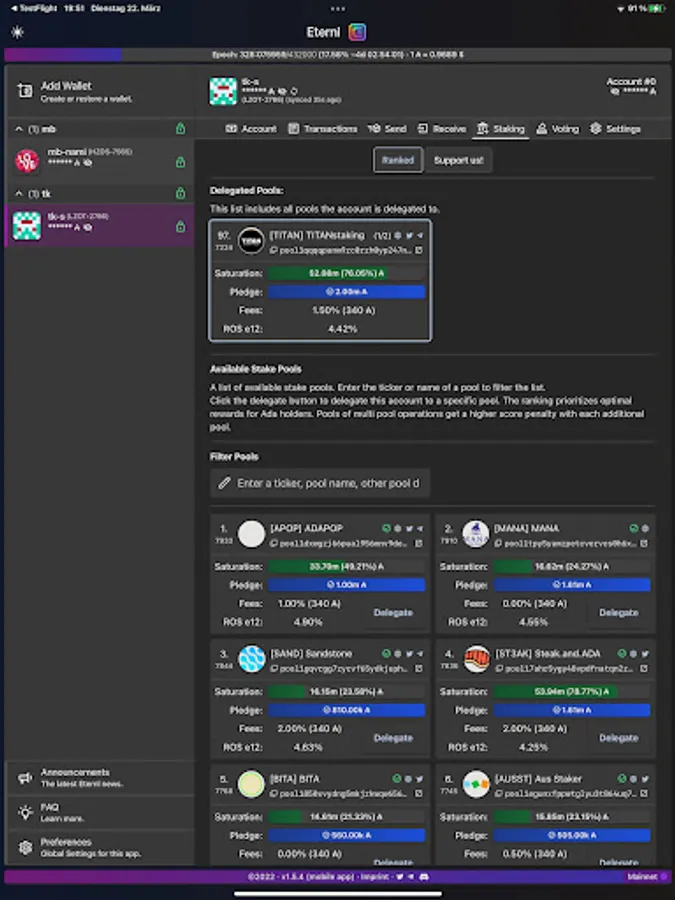Open footer Discord icon
The height and width of the screenshot is (900, 675).
click(424, 877)
